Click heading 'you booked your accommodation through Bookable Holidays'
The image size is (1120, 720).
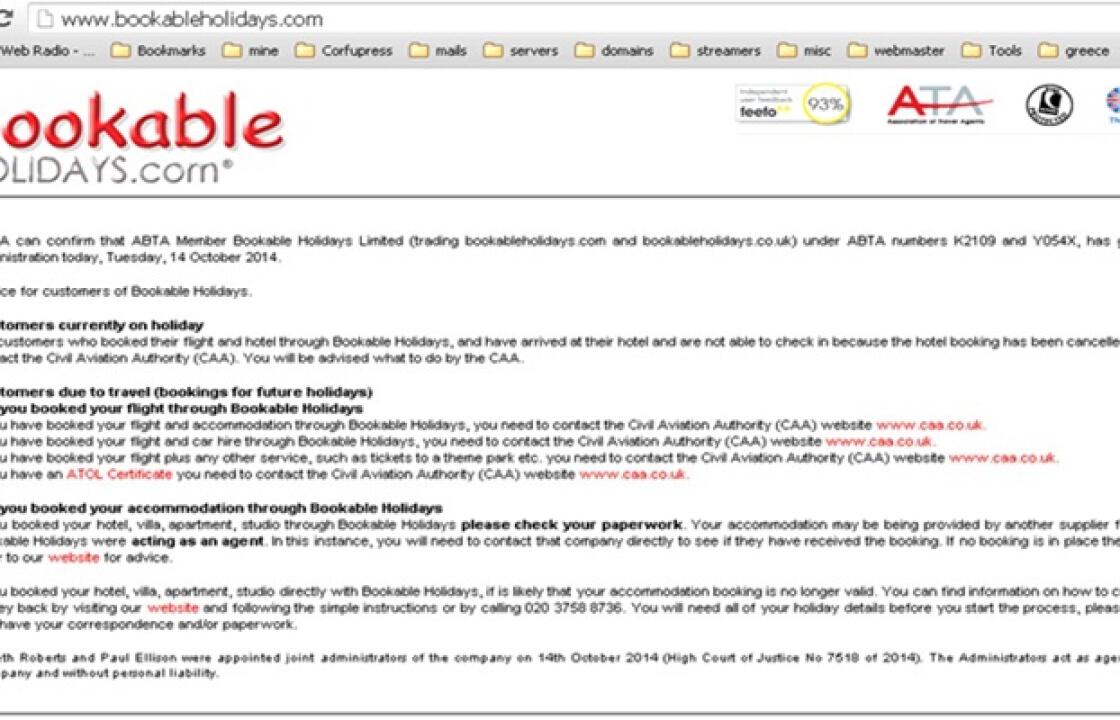221,508
